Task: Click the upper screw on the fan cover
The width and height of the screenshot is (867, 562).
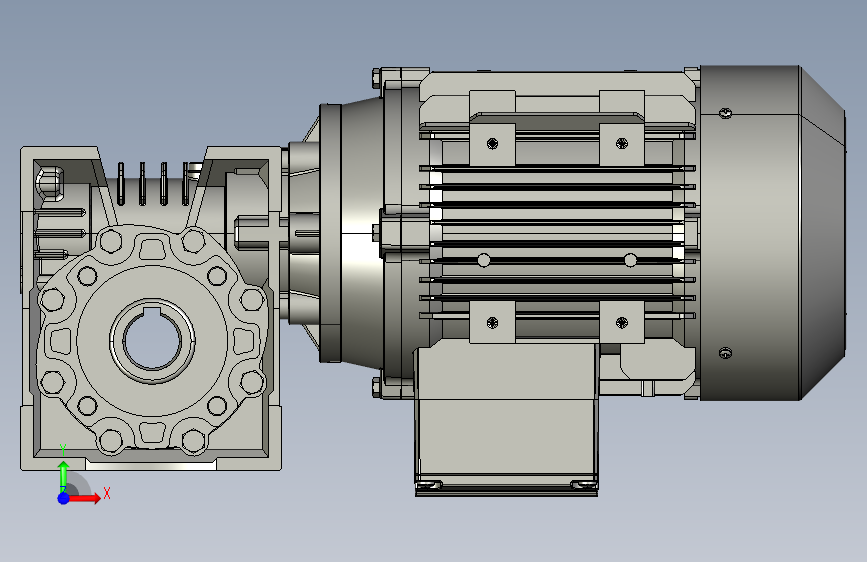Action: pyautogui.click(x=726, y=113)
